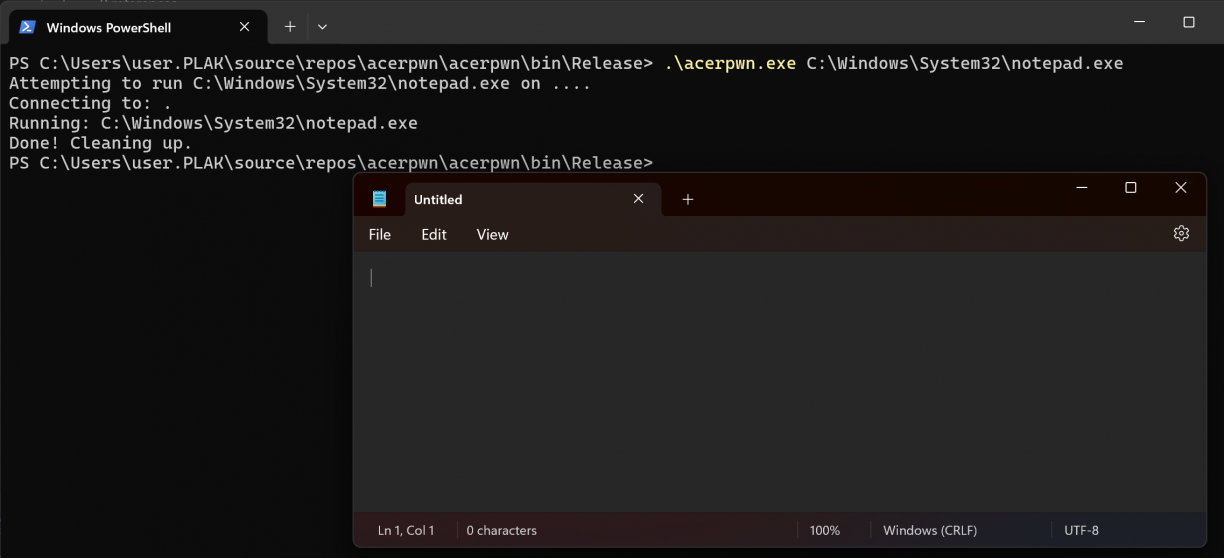Screen dimensions: 1224x558
Task: Open Notepad settings gear
Action: point(1181,233)
